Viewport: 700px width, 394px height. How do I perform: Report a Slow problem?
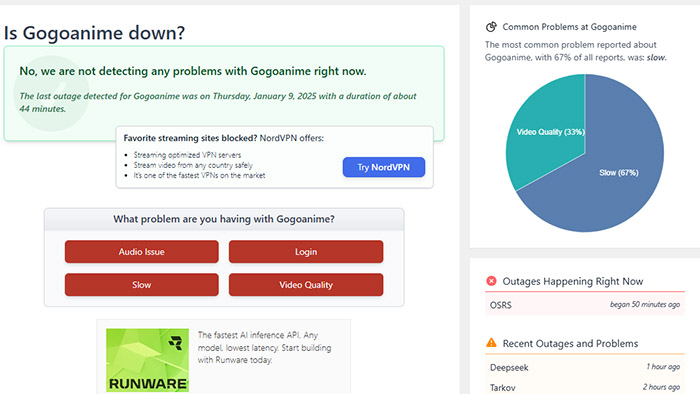142,285
